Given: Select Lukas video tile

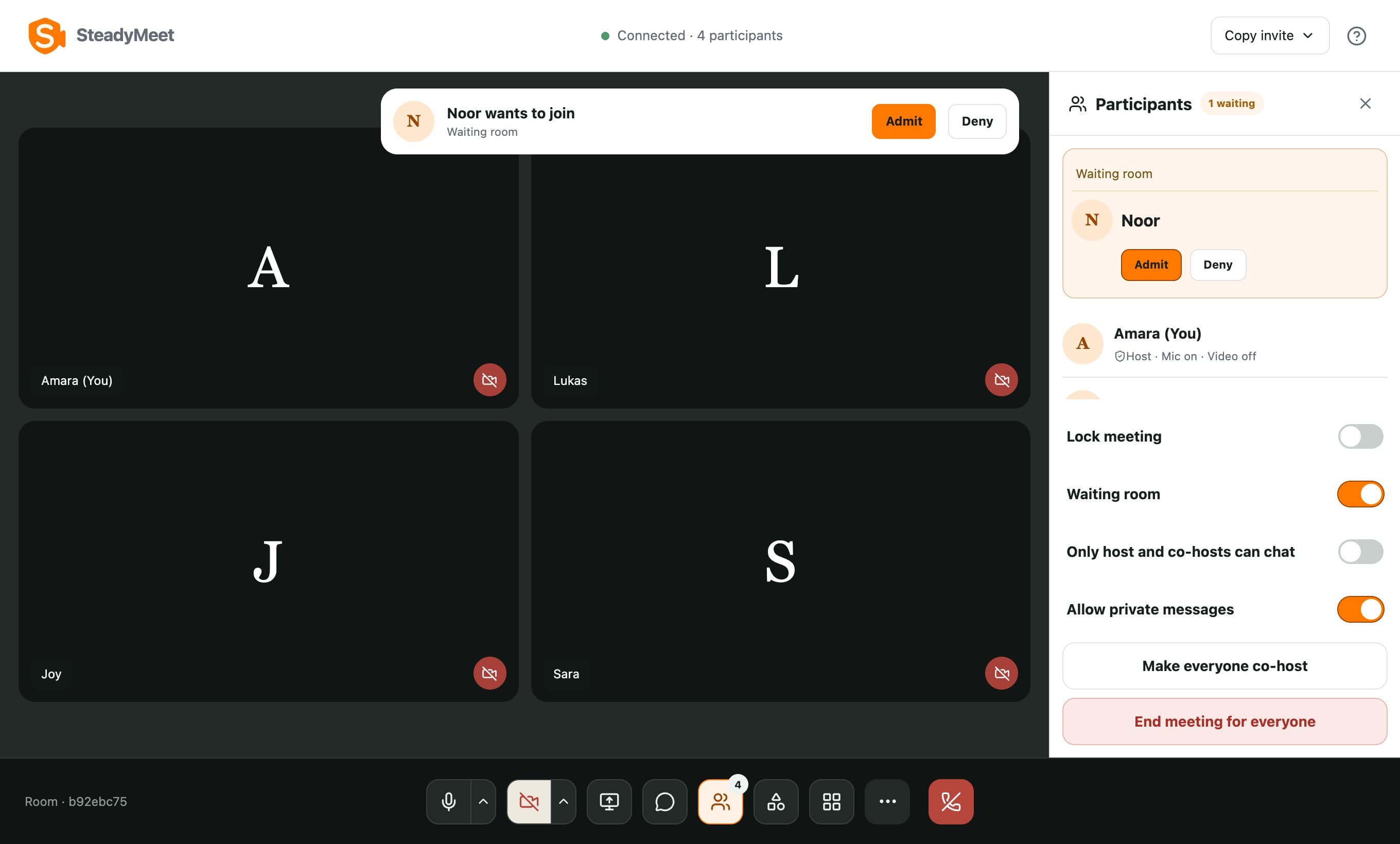Looking at the screenshot, I should [780, 268].
